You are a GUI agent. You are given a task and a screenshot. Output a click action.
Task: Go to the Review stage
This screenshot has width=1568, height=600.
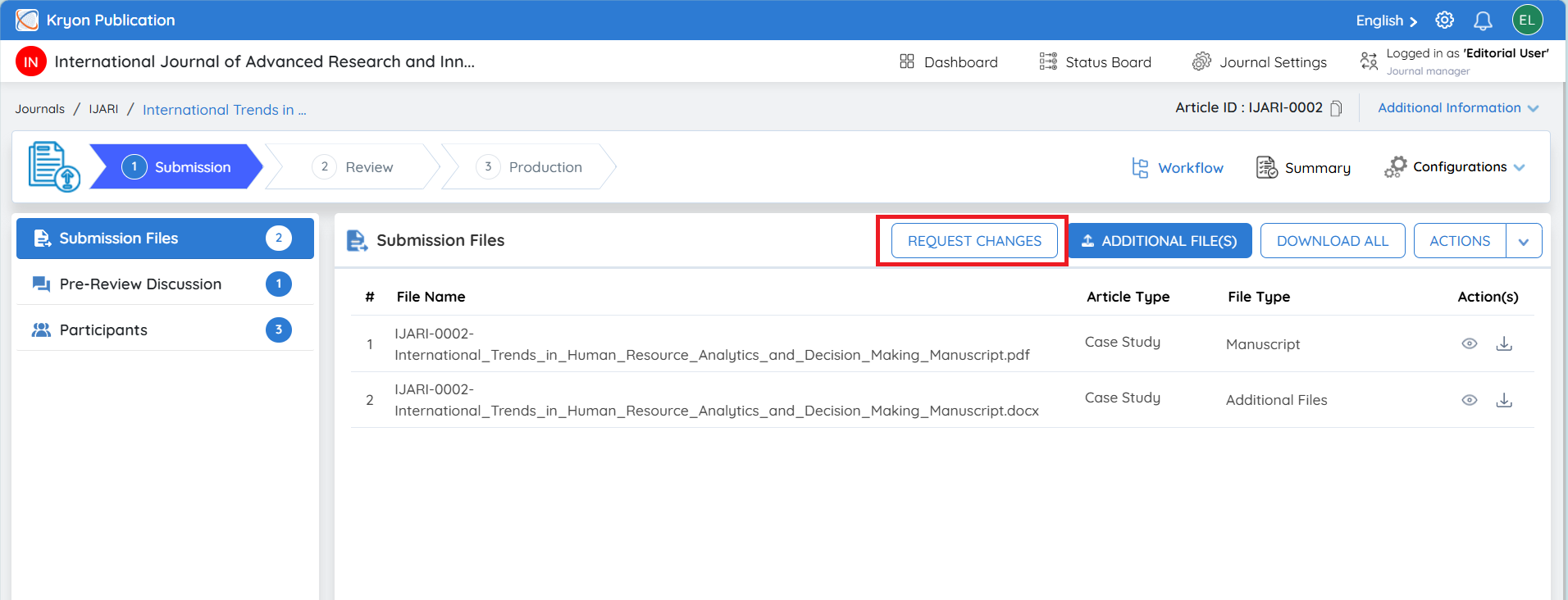(x=353, y=166)
